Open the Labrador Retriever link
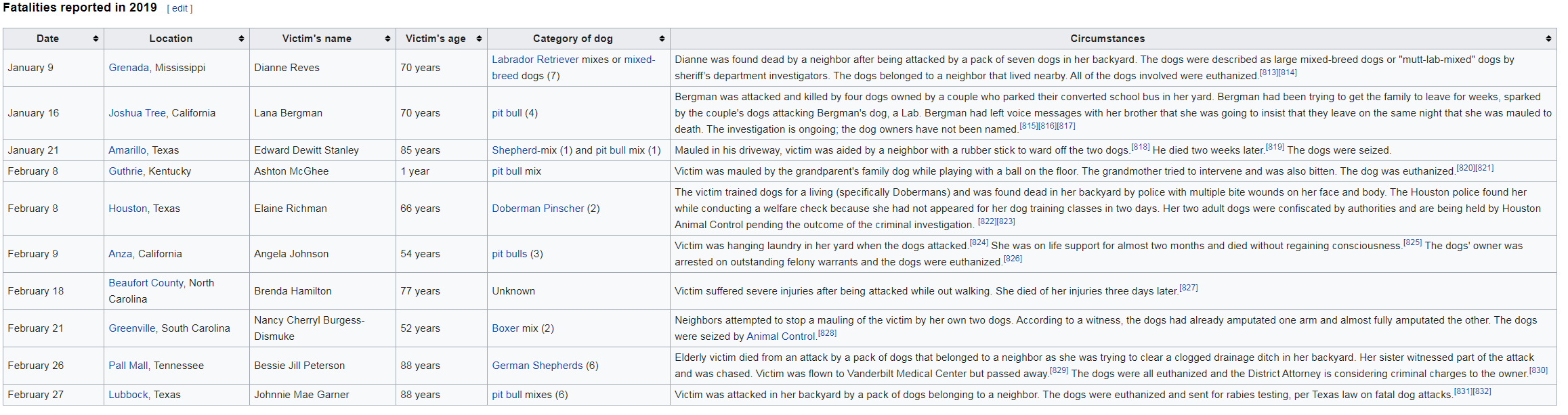Image resolution: width=1568 pixels, height=415 pixels. click(x=535, y=60)
